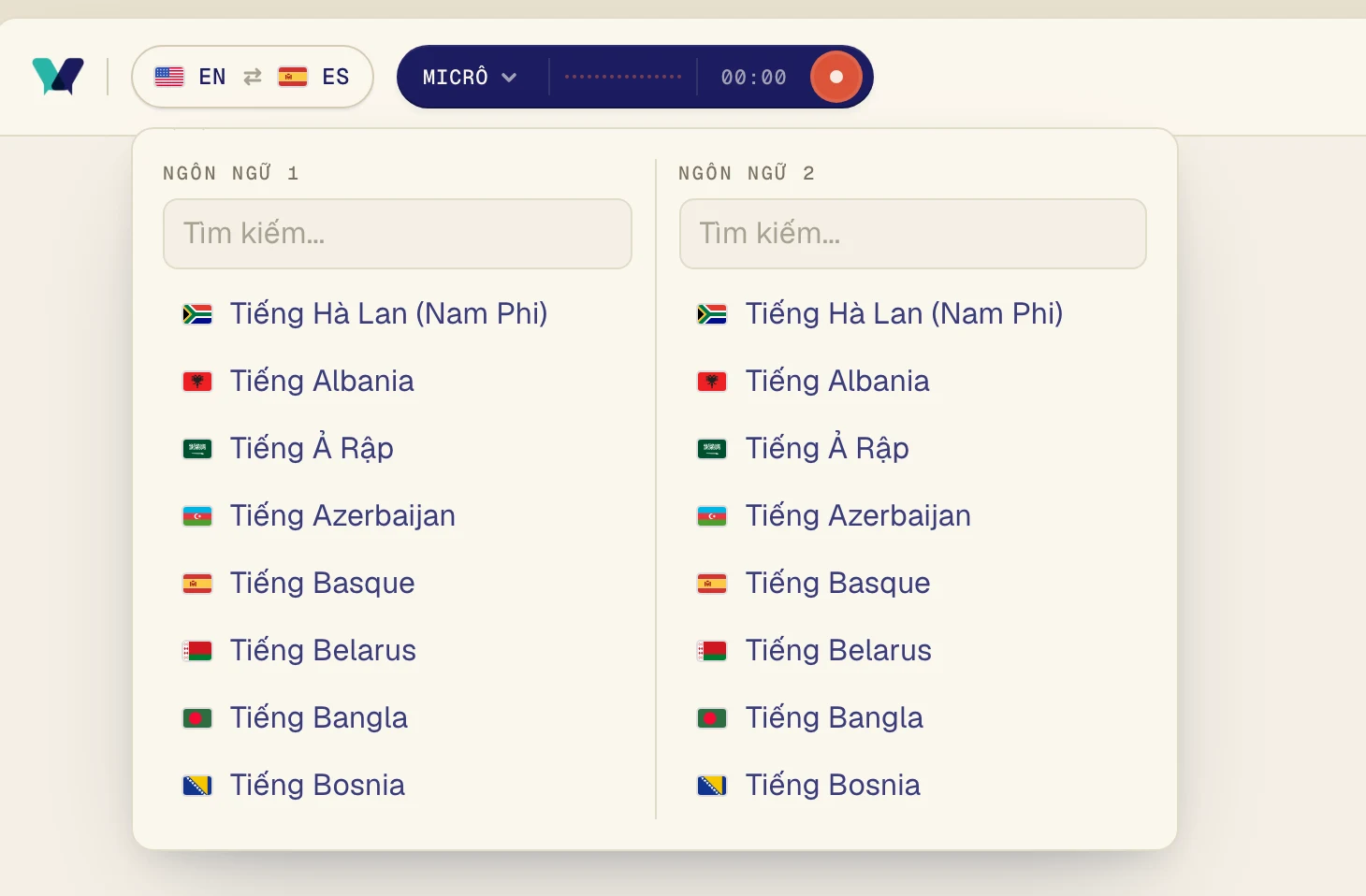Select Tiếng Hà Lan (Nam Phi) in Ngôn ngữ 2

click(913, 313)
